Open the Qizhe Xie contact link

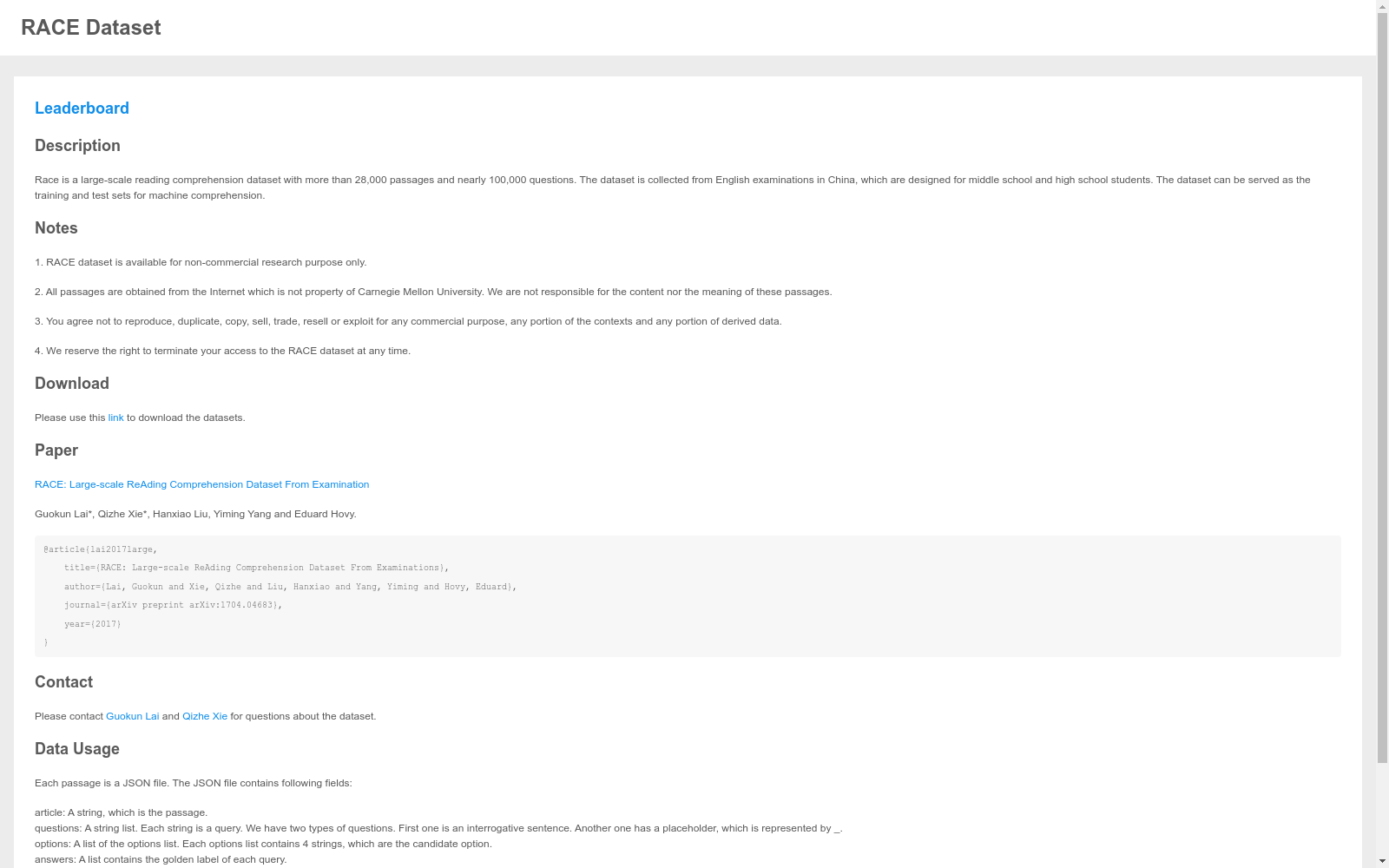pos(205,716)
